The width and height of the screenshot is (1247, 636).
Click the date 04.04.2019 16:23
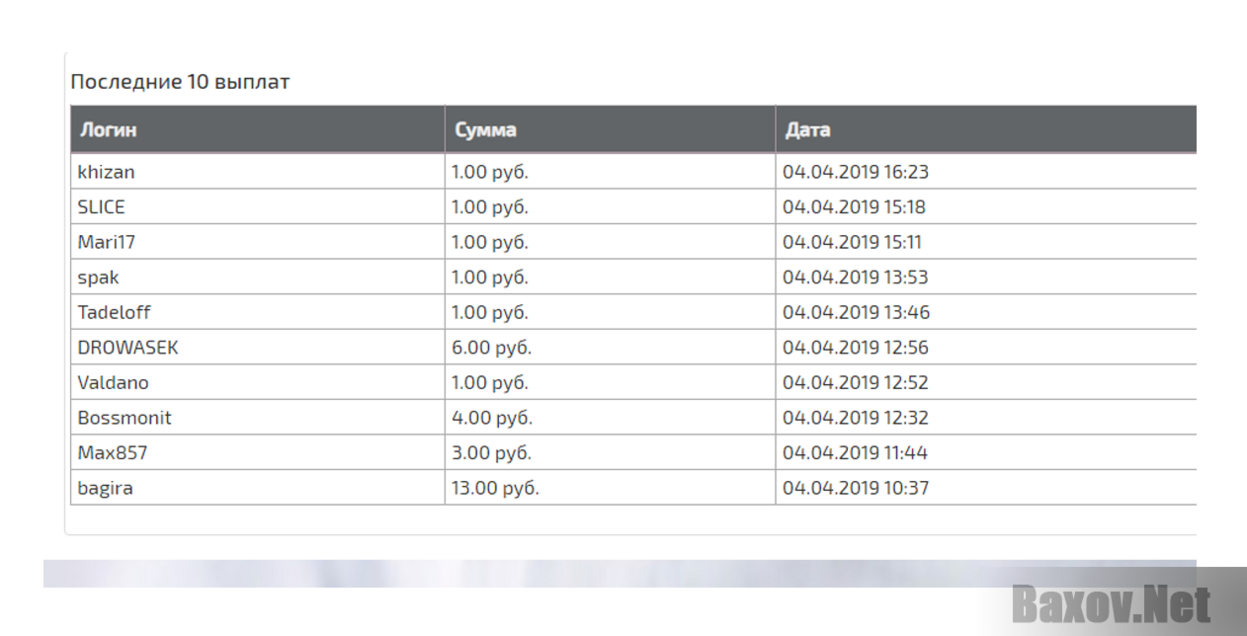(x=856, y=172)
